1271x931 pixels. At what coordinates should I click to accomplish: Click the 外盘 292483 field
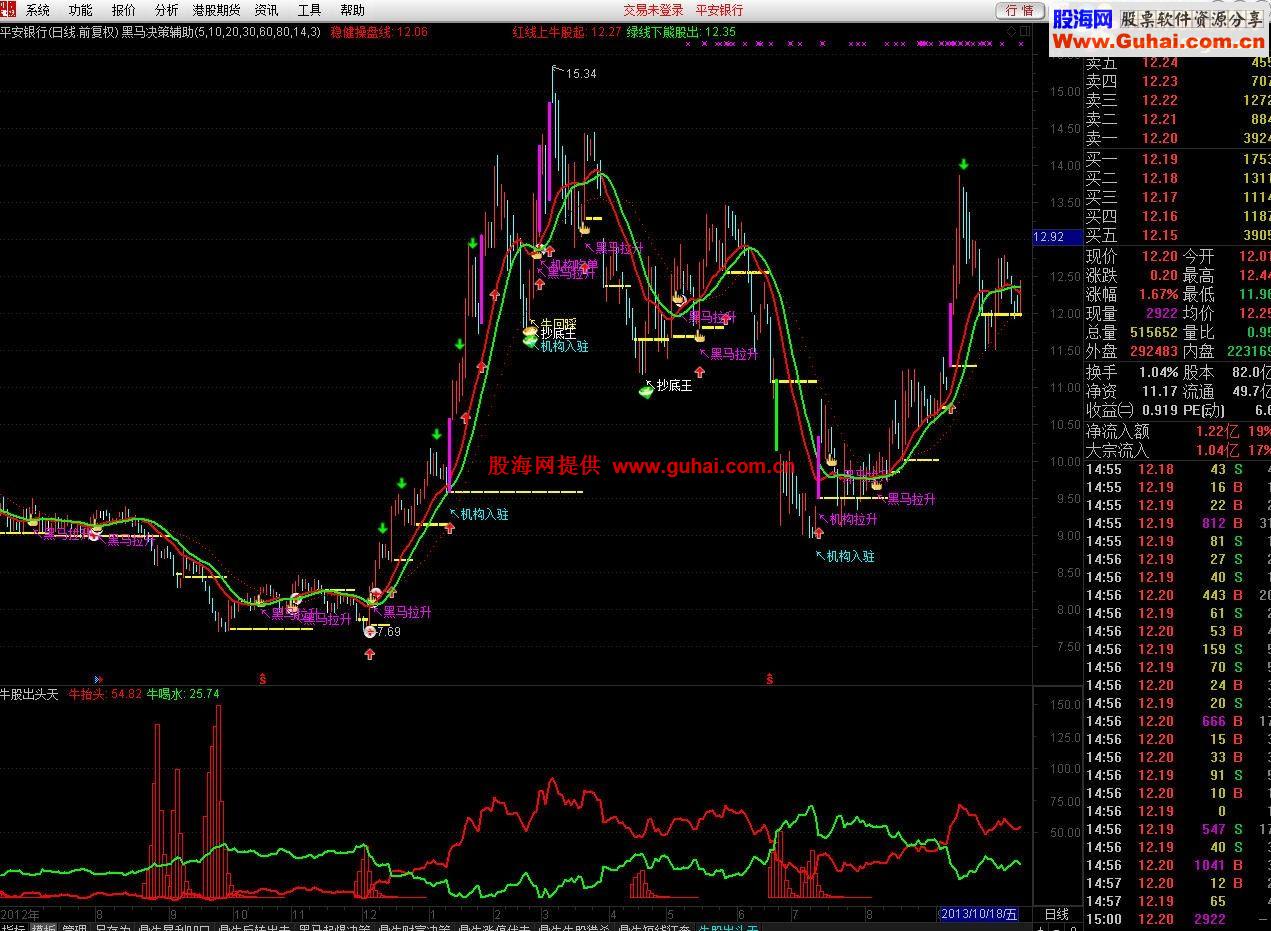(x=1133, y=352)
